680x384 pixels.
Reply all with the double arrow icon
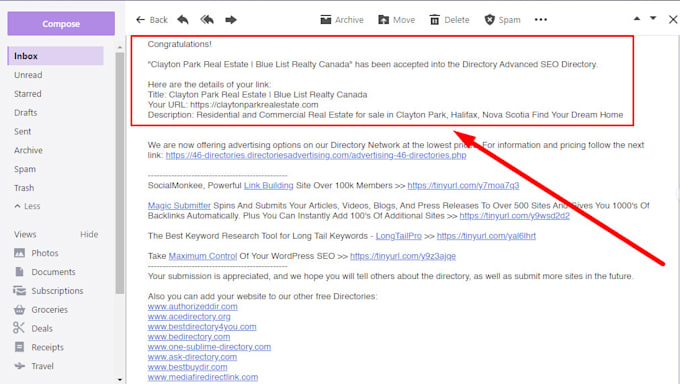click(207, 20)
